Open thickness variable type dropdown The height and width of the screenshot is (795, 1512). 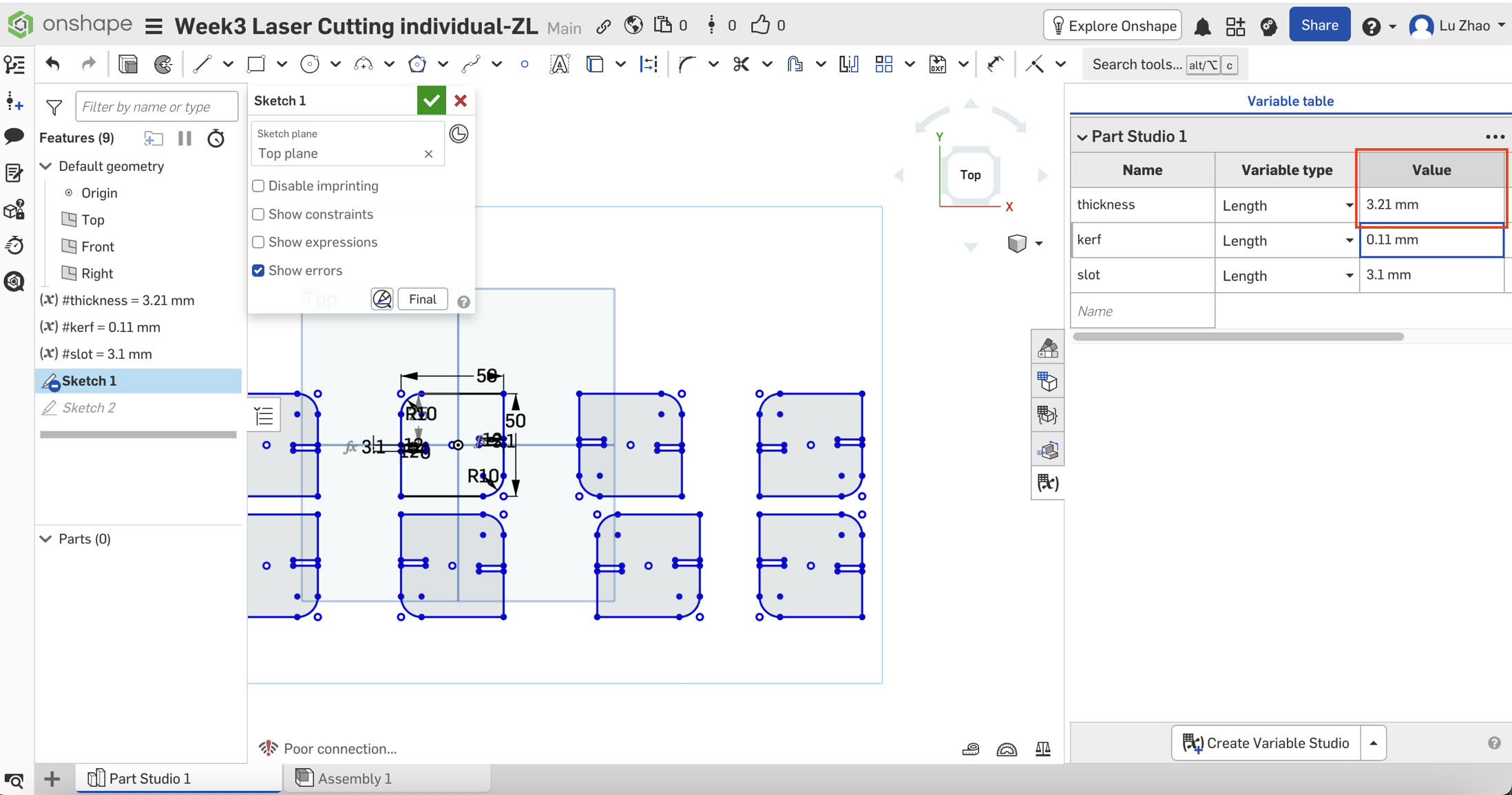point(1349,205)
